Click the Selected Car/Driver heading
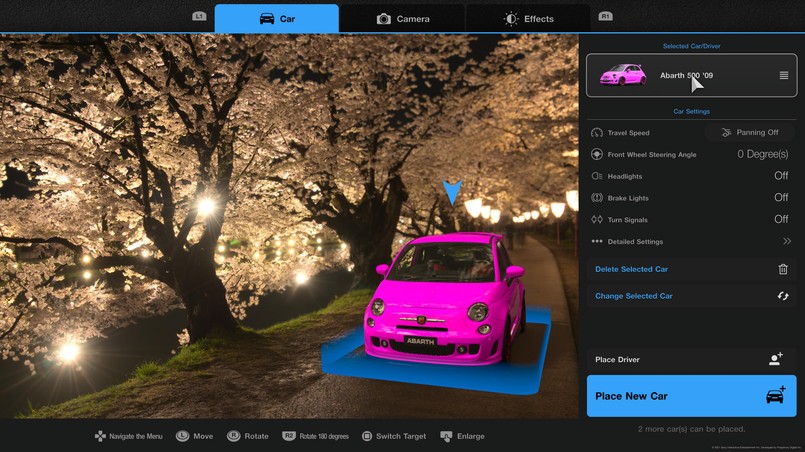805x452 pixels. (692, 46)
